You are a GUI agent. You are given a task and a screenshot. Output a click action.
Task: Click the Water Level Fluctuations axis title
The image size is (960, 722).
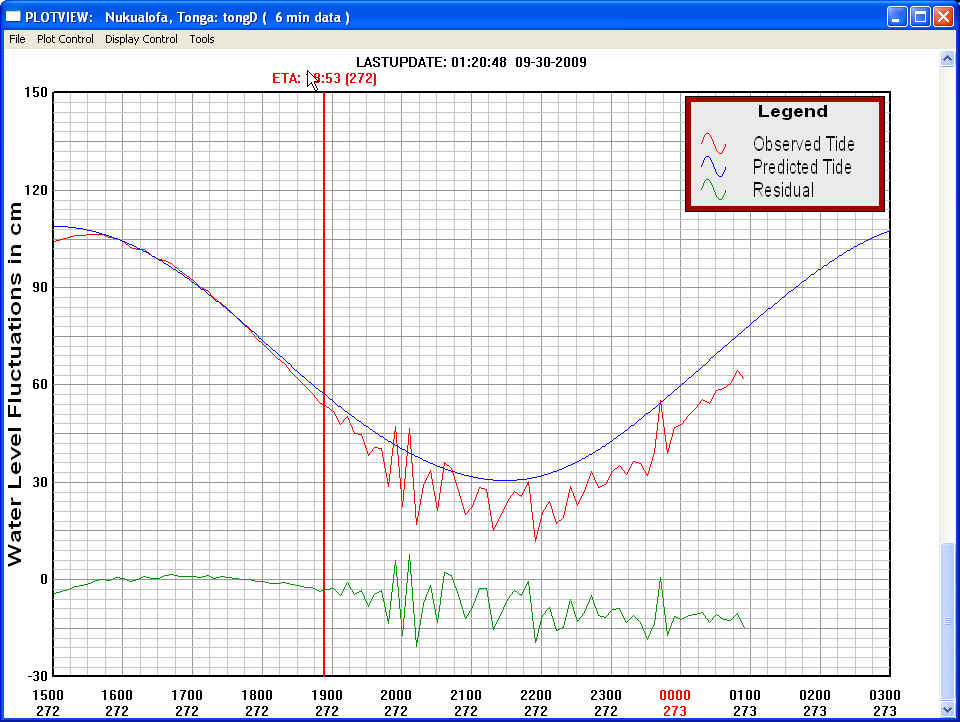[14, 384]
